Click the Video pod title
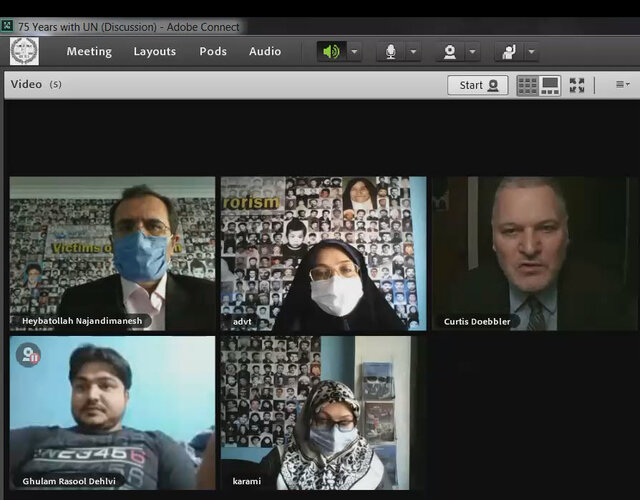 click(x=26, y=84)
